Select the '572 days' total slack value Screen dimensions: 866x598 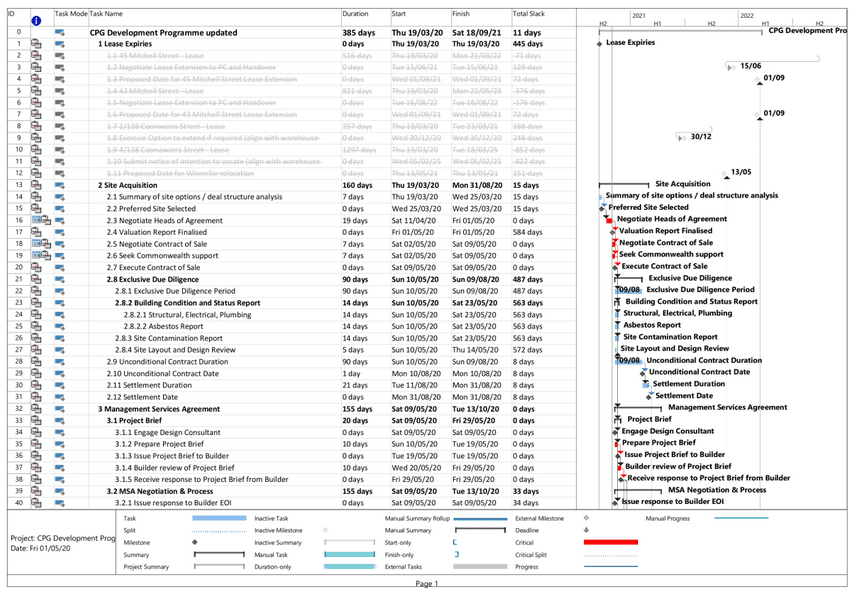[x=527, y=350]
